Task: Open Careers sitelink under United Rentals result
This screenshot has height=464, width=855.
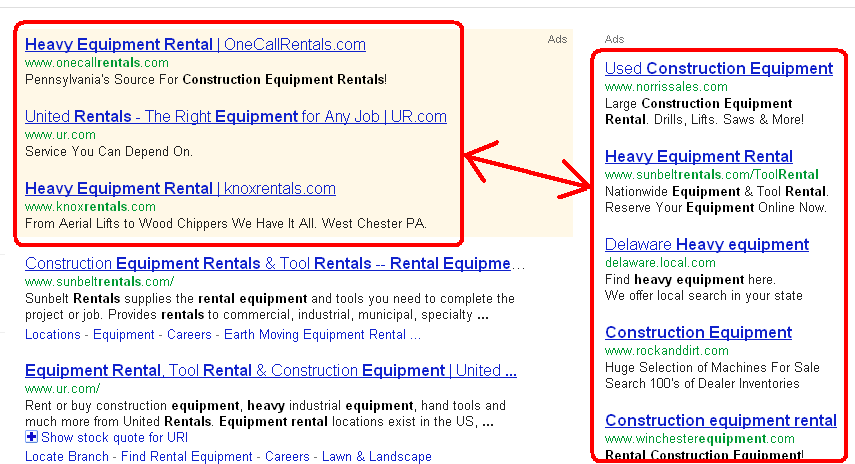Action: pos(287,456)
